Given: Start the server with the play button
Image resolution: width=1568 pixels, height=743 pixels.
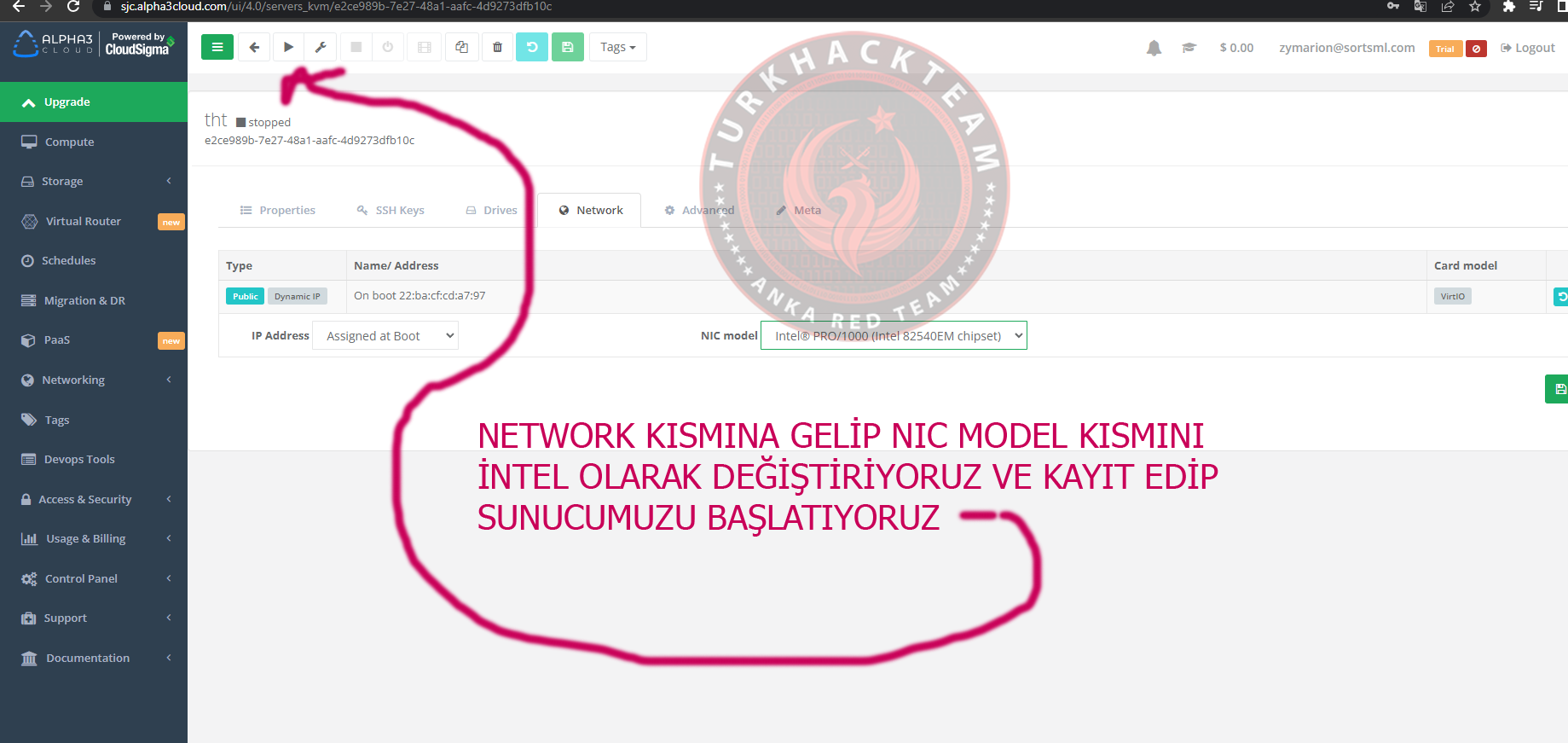Looking at the screenshot, I should pyautogui.click(x=288, y=47).
